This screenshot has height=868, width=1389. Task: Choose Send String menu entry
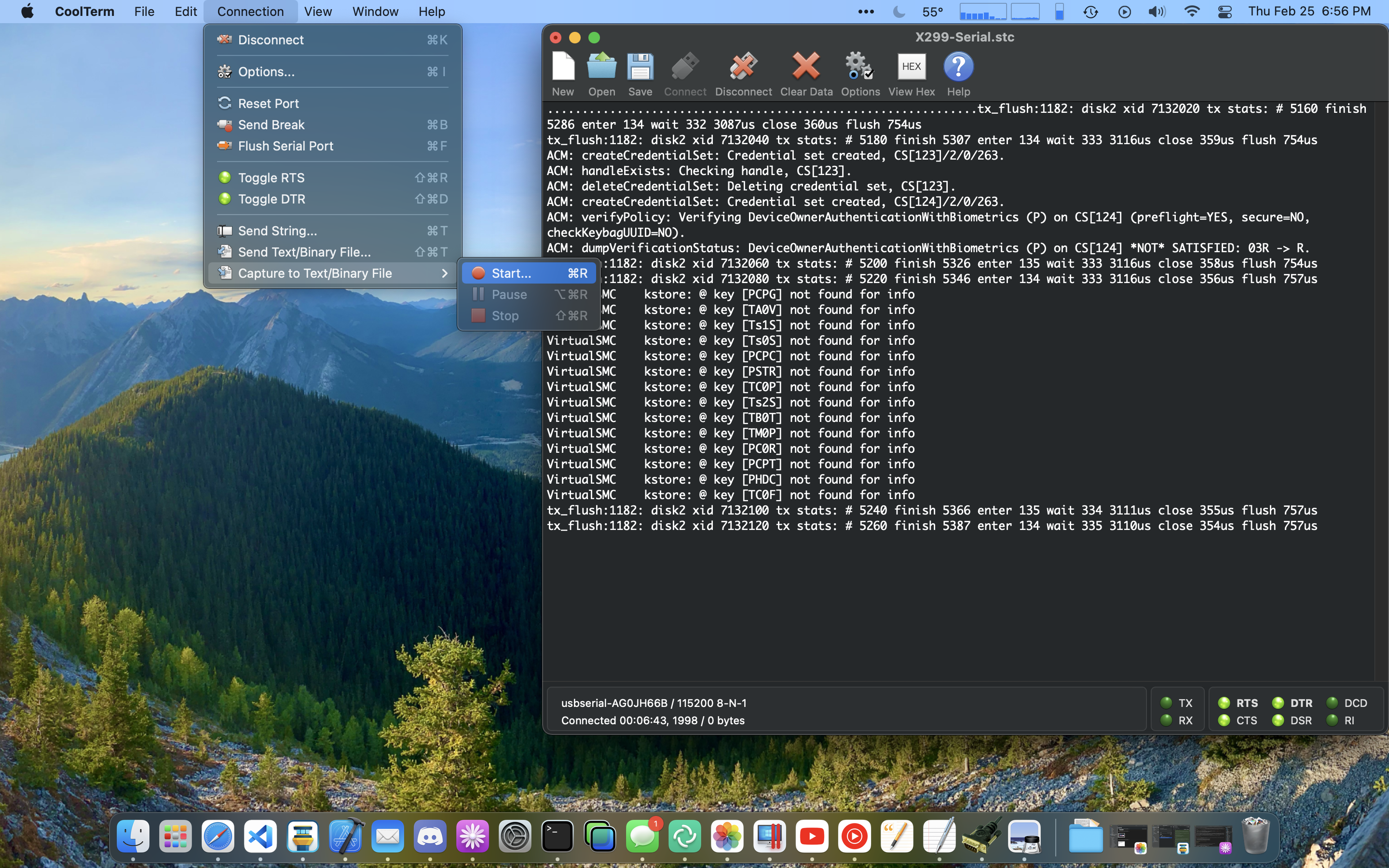click(277, 231)
